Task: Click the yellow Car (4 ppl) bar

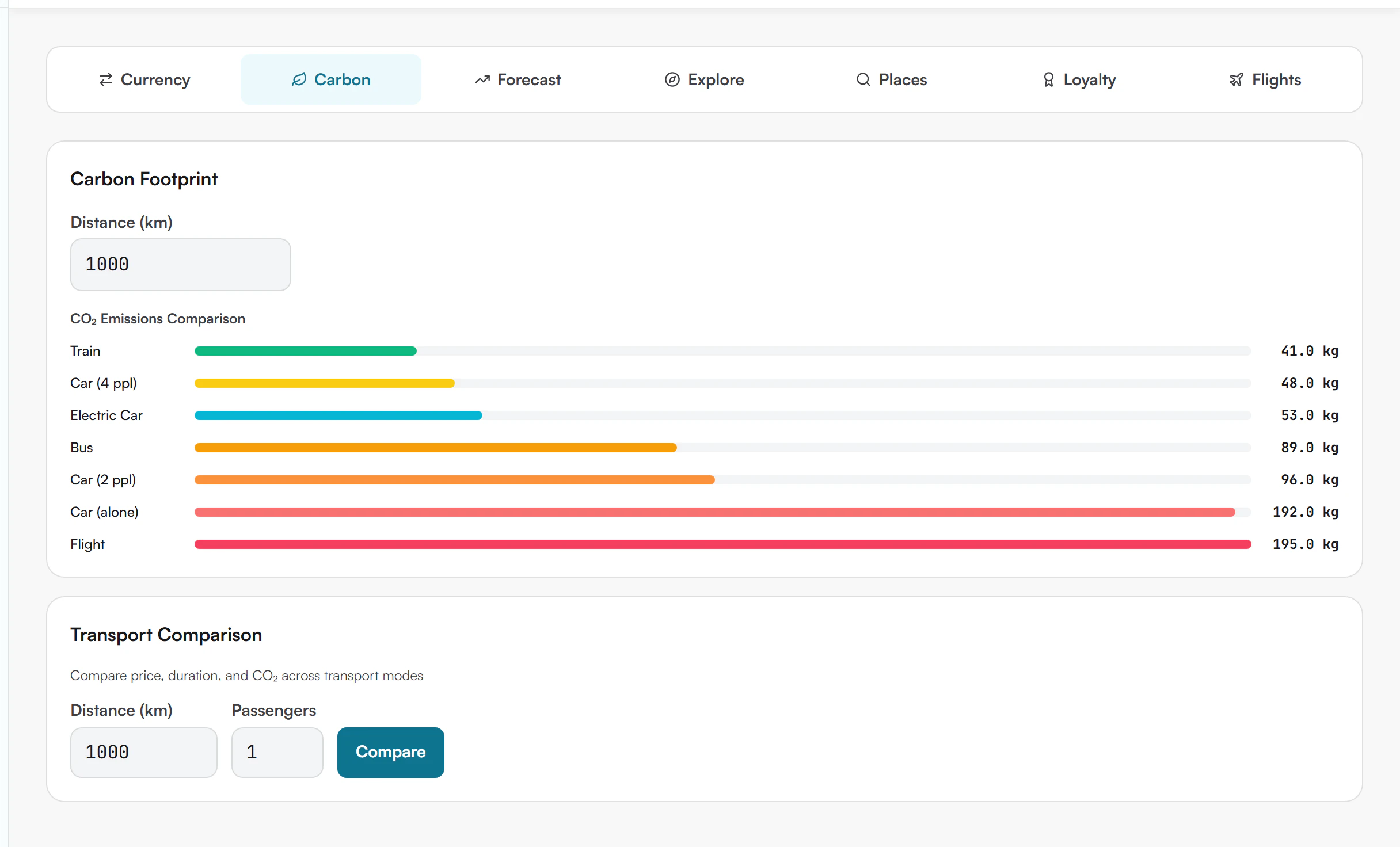Action: coord(325,383)
